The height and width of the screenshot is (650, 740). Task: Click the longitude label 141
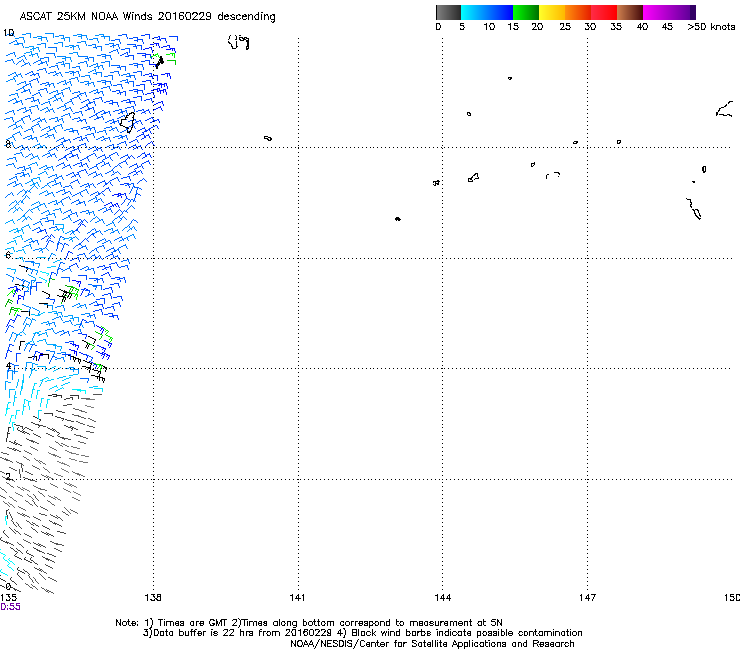pyautogui.click(x=297, y=598)
